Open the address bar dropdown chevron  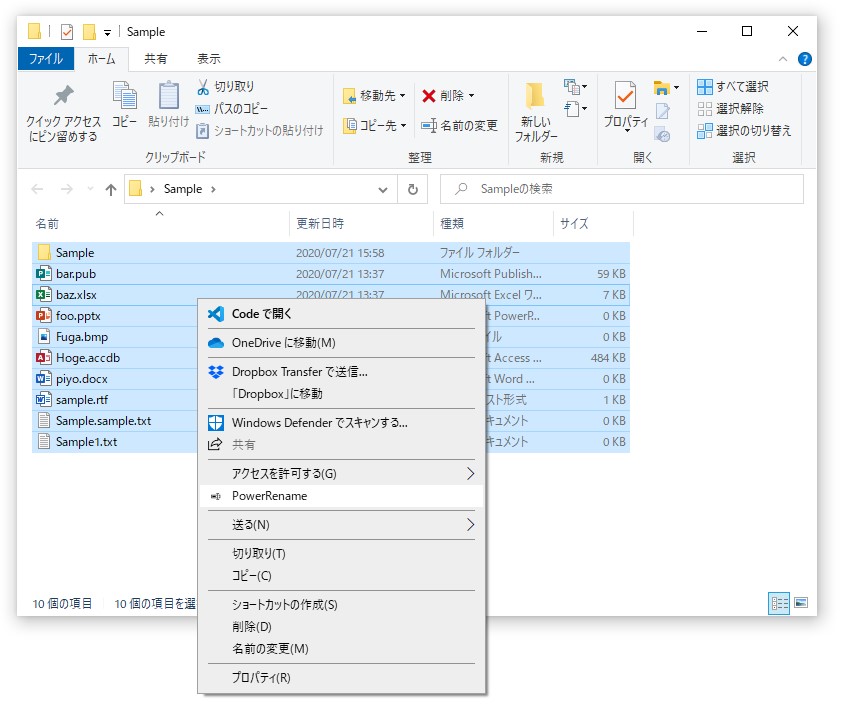click(382, 189)
